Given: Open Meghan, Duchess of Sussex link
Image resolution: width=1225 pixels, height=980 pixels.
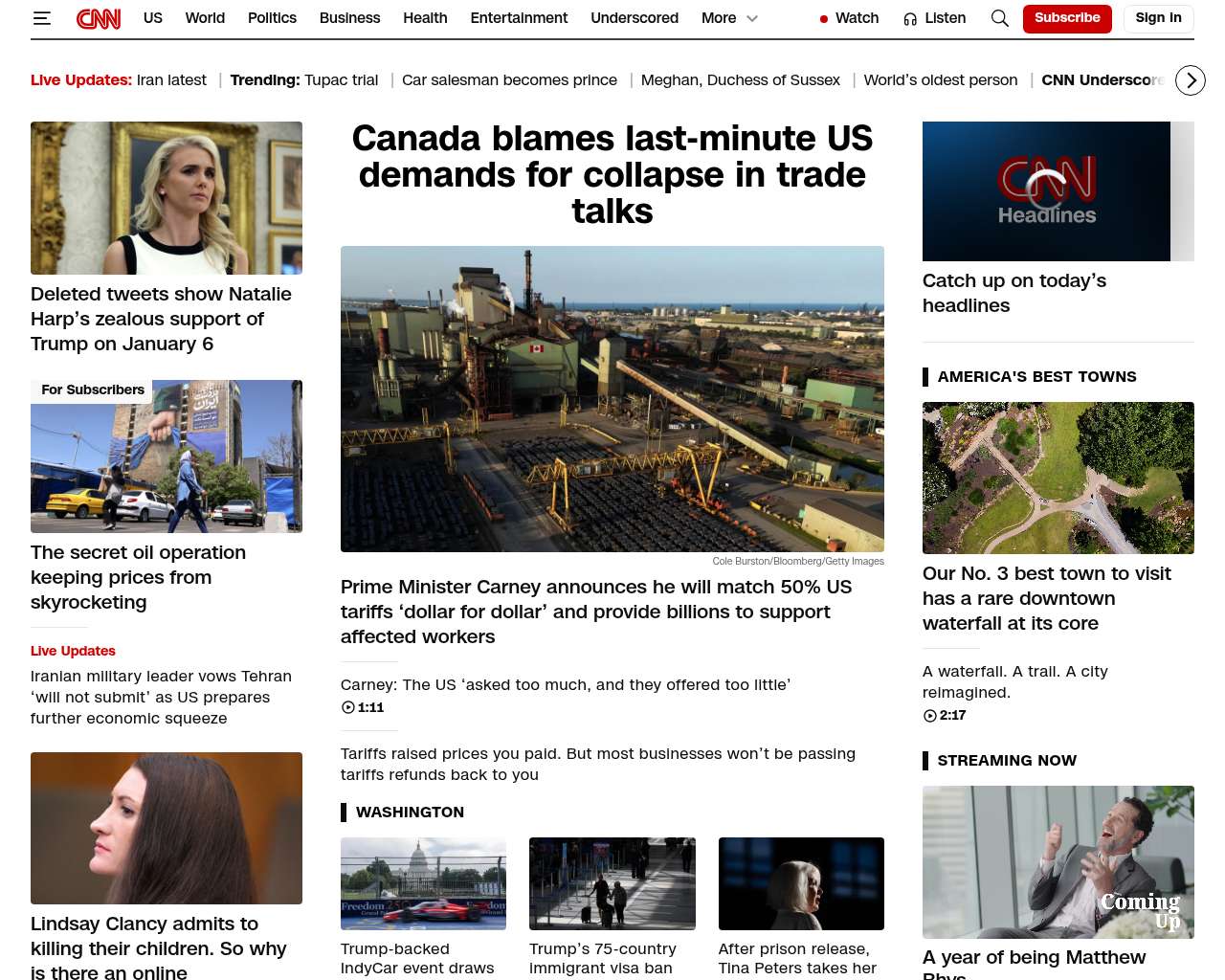Looking at the screenshot, I should point(741,80).
